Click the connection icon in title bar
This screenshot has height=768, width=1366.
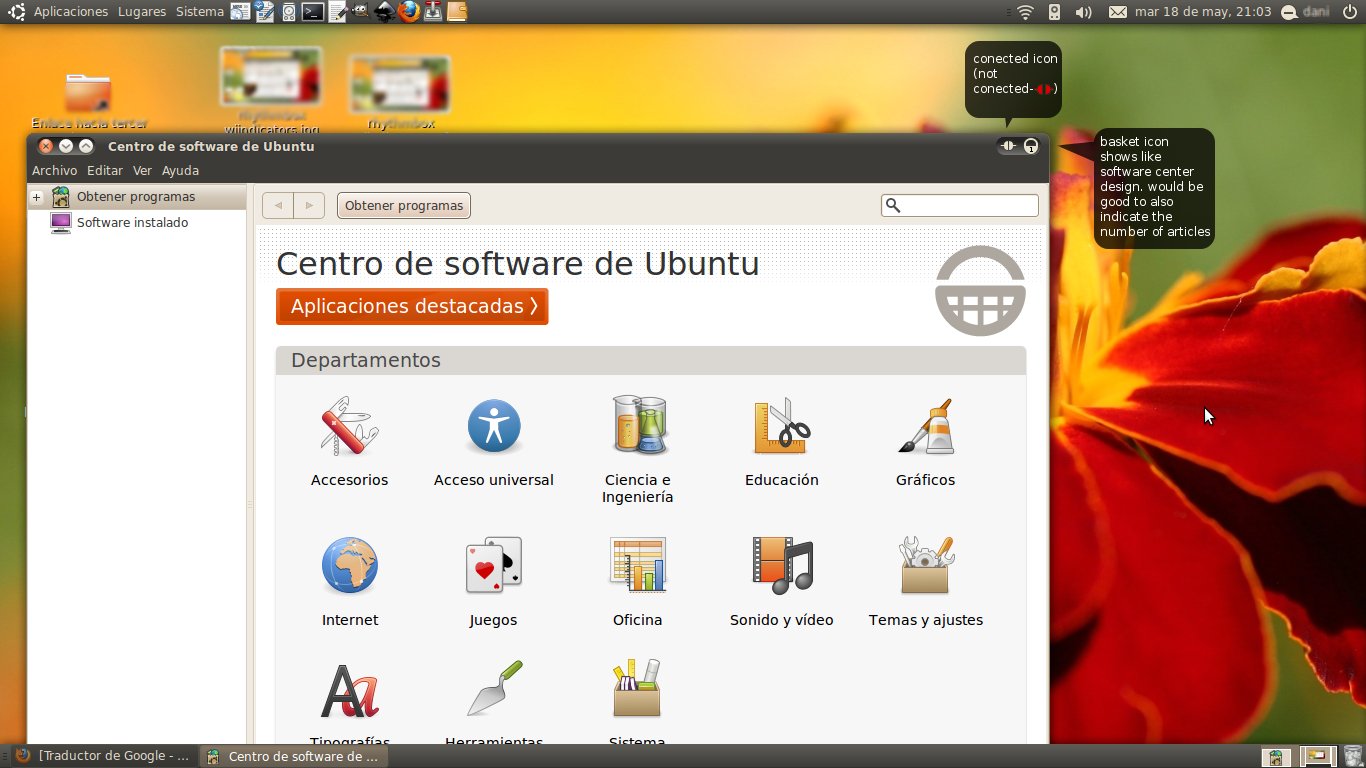coord(1008,146)
